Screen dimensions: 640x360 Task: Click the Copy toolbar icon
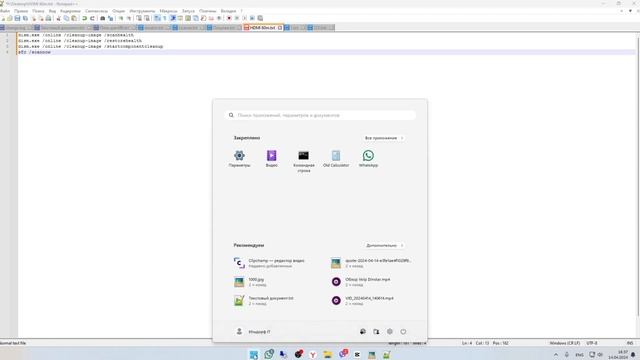pos(67,18)
